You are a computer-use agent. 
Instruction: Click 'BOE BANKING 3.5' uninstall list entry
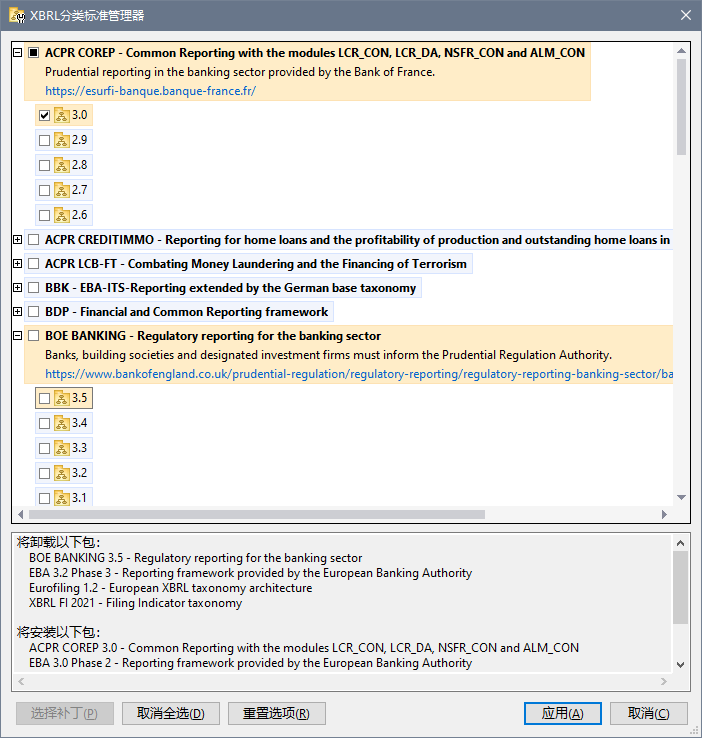tap(195, 558)
